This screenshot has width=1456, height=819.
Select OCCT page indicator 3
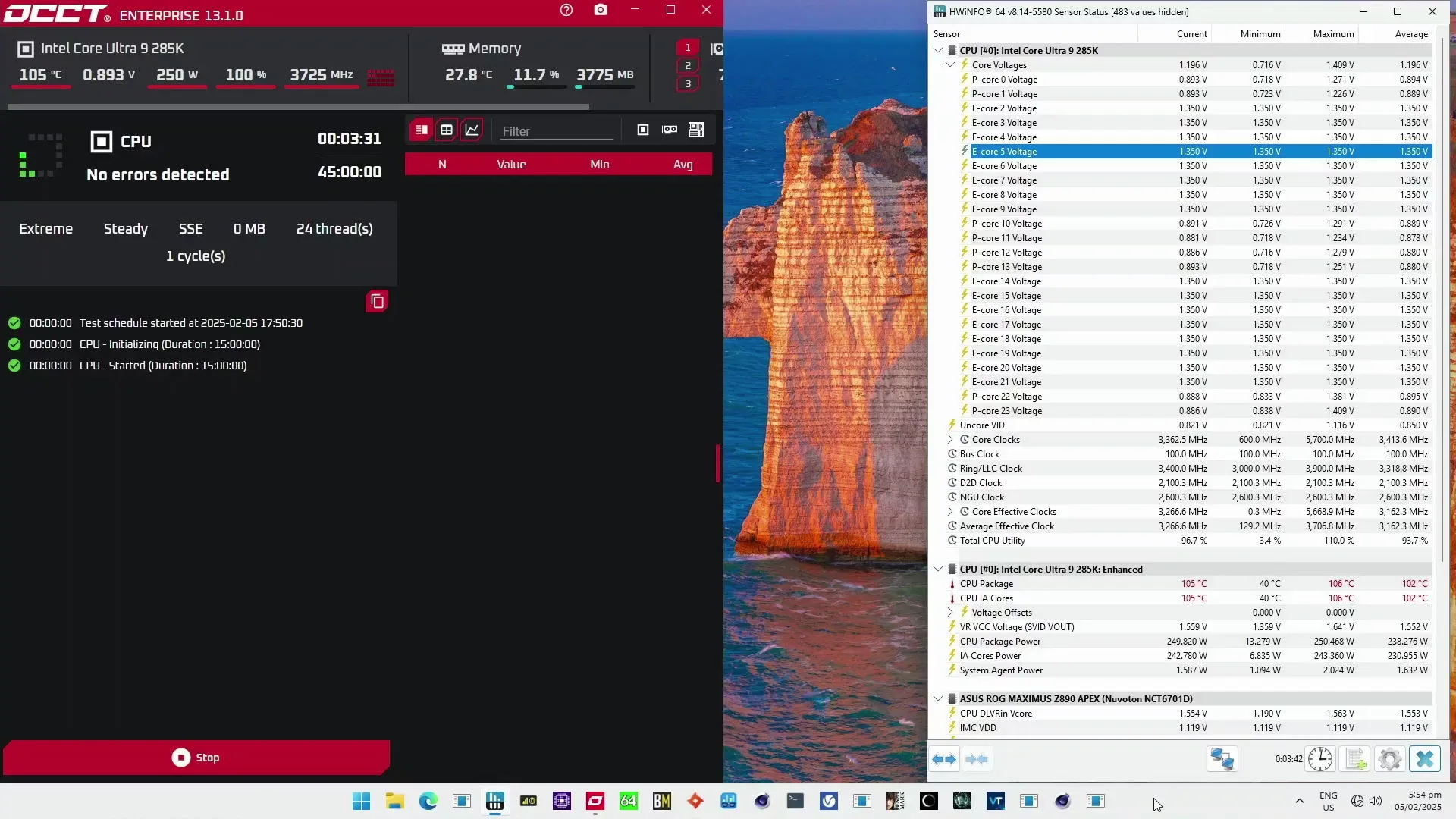[688, 84]
